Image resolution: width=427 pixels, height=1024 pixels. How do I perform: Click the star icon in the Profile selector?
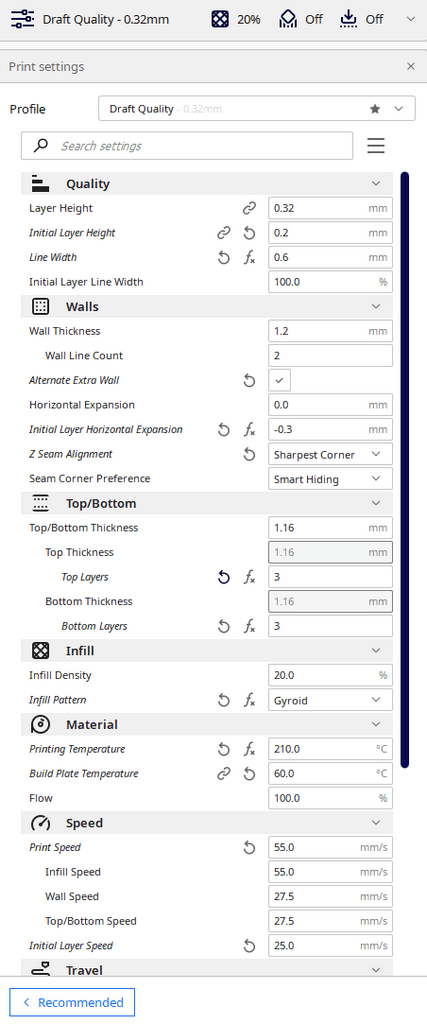pyautogui.click(x=375, y=109)
